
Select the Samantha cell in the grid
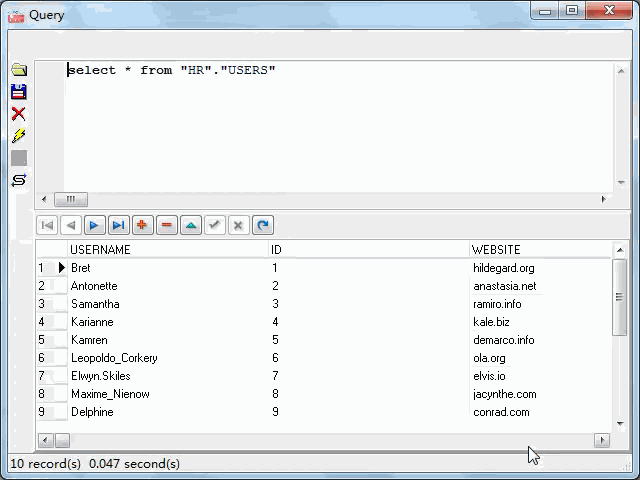(95, 304)
